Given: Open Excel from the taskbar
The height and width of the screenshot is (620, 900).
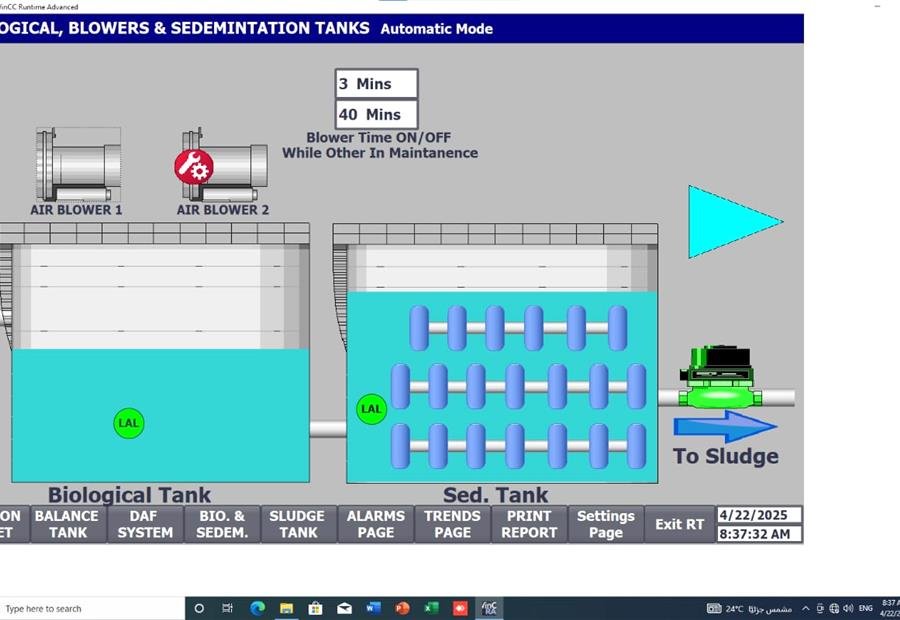Looking at the screenshot, I should pos(432,609).
